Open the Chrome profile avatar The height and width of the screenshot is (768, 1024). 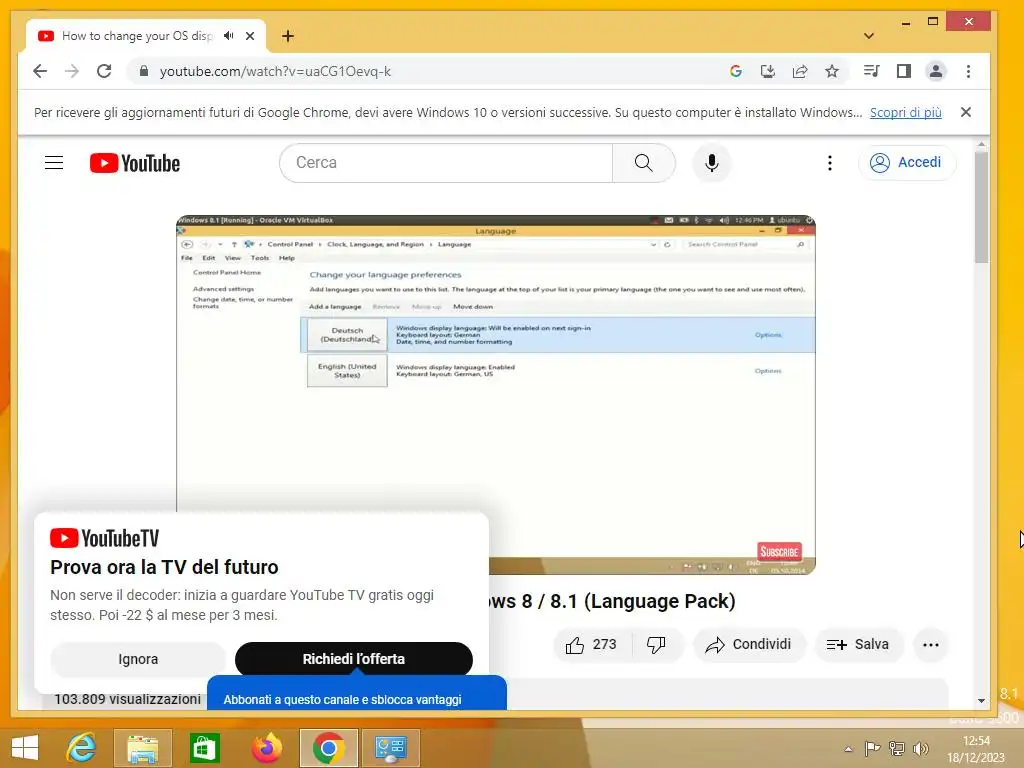[936, 71]
